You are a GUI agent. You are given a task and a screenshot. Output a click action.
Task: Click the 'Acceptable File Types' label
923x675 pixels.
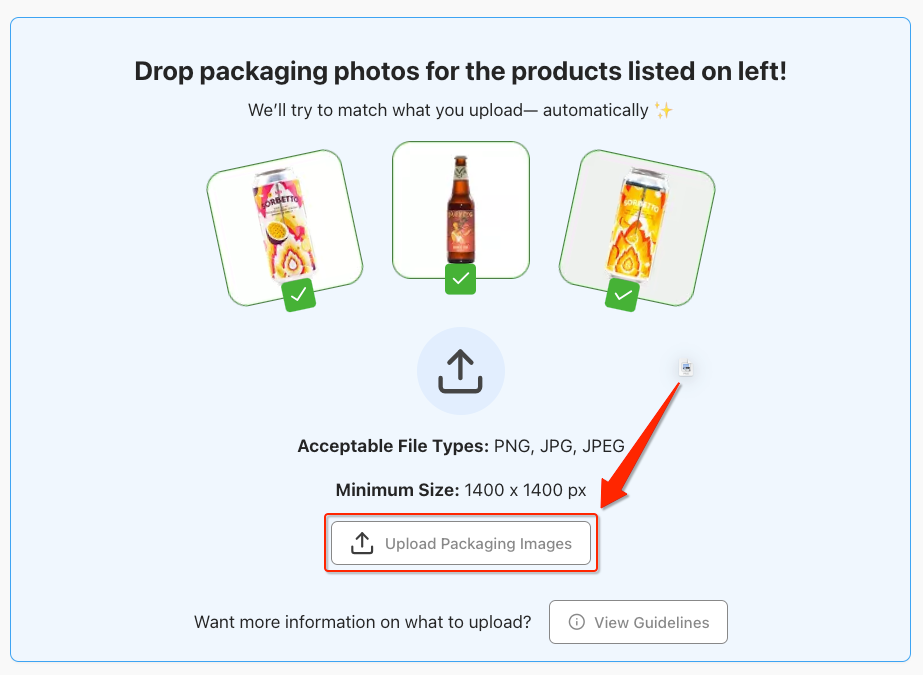click(x=392, y=446)
